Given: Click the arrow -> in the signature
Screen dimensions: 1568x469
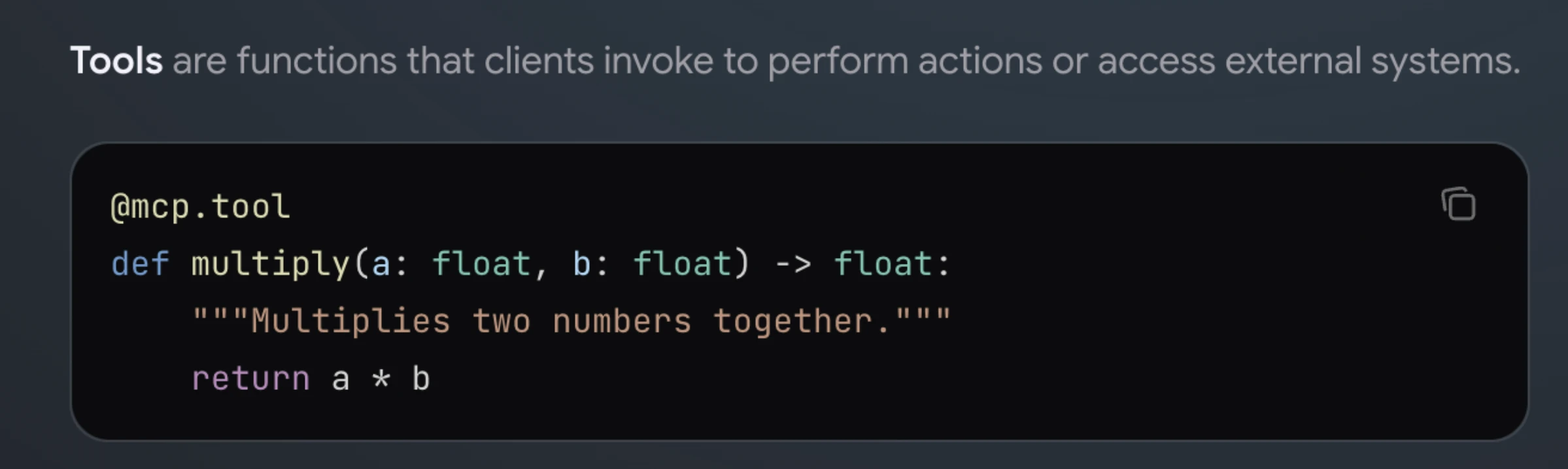Looking at the screenshot, I should (x=794, y=263).
